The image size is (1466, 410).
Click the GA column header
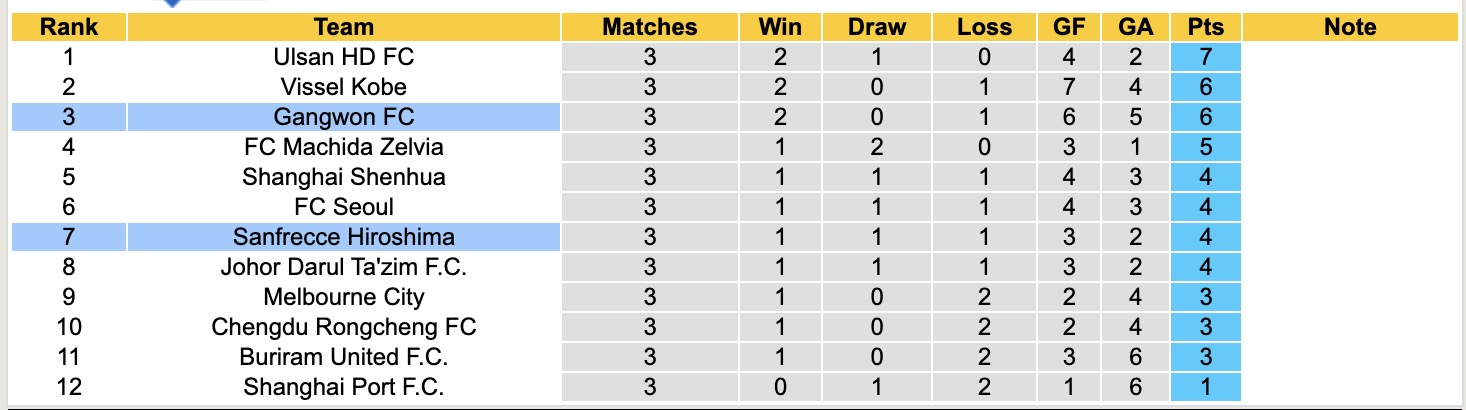pos(1137,28)
